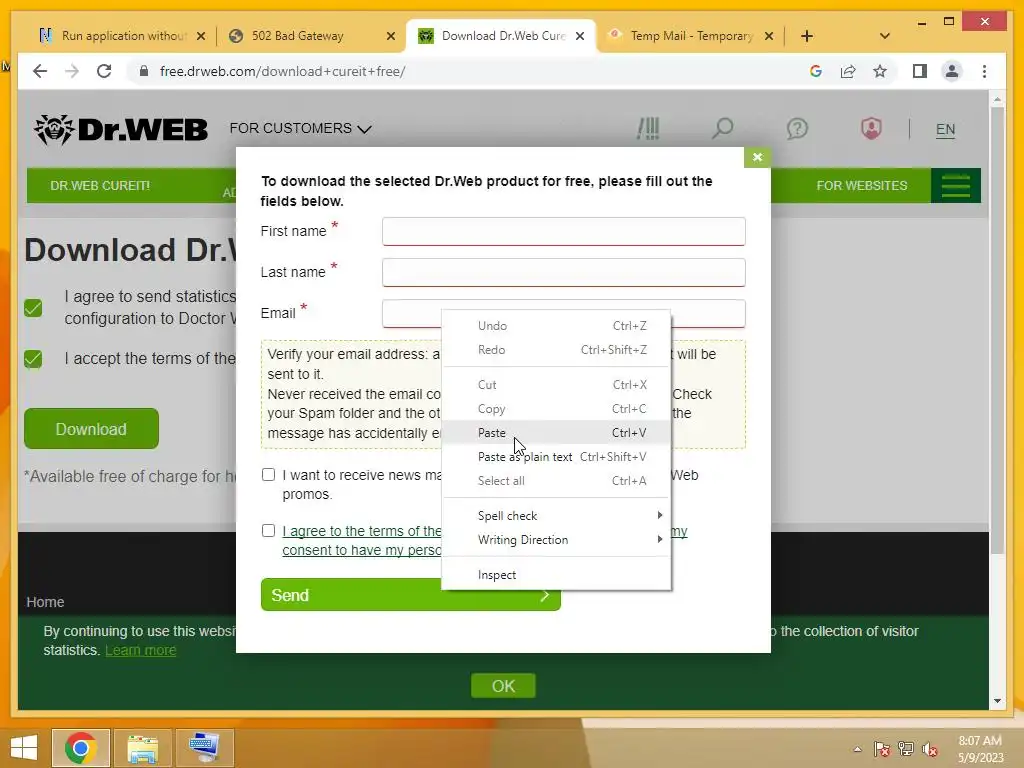Click the OK cookie notice button
Image resolution: width=1024 pixels, height=768 pixels.
(x=503, y=686)
